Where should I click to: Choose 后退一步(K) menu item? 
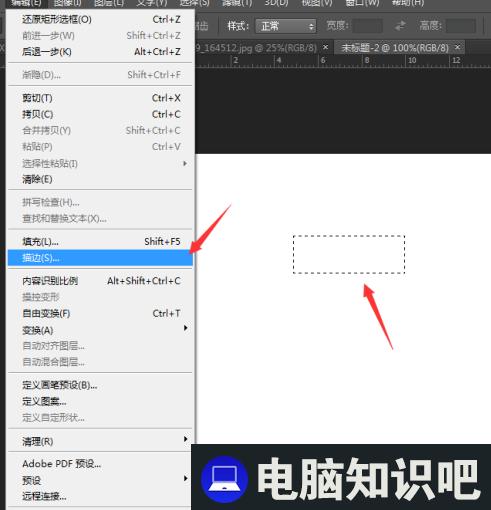tap(100, 52)
